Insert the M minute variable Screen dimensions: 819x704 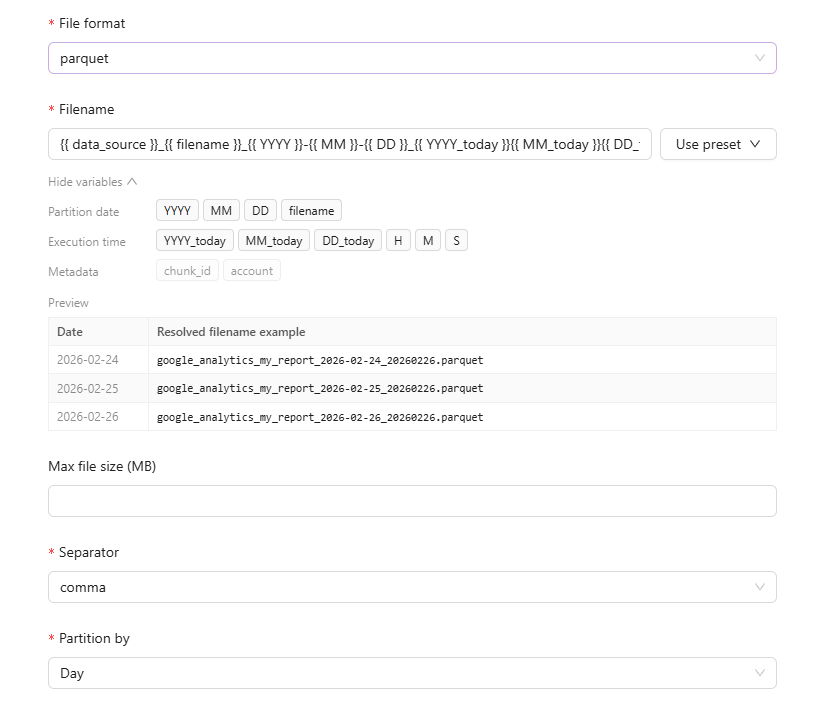pyautogui.click(x=427, y=241)
